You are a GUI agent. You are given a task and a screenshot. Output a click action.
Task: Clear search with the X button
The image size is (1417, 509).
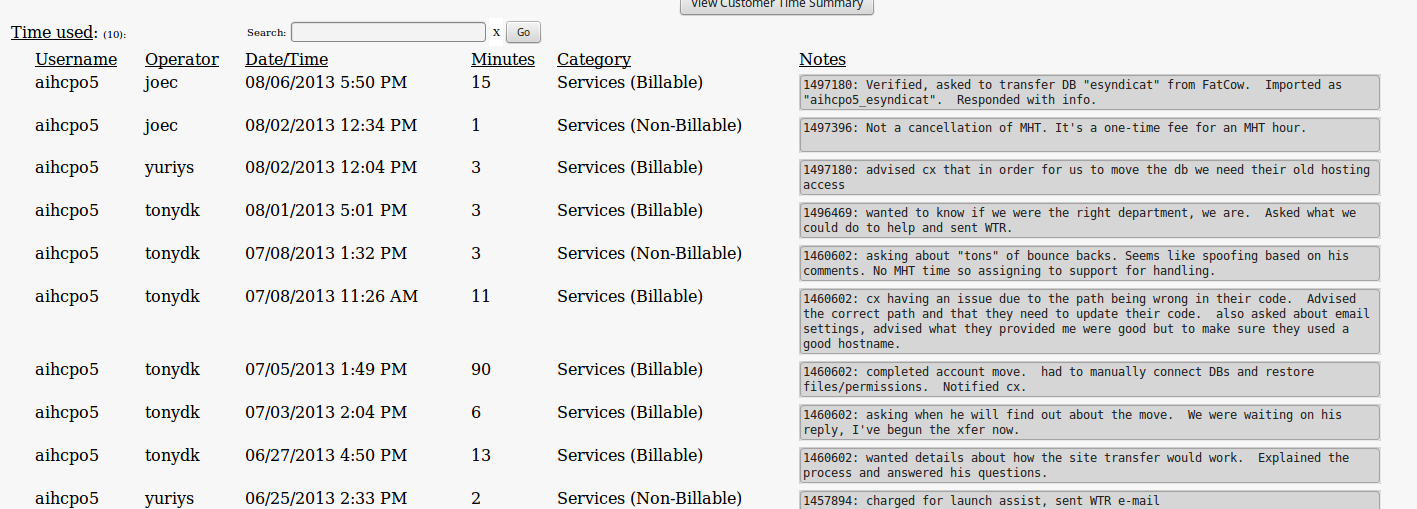[496, 32]
